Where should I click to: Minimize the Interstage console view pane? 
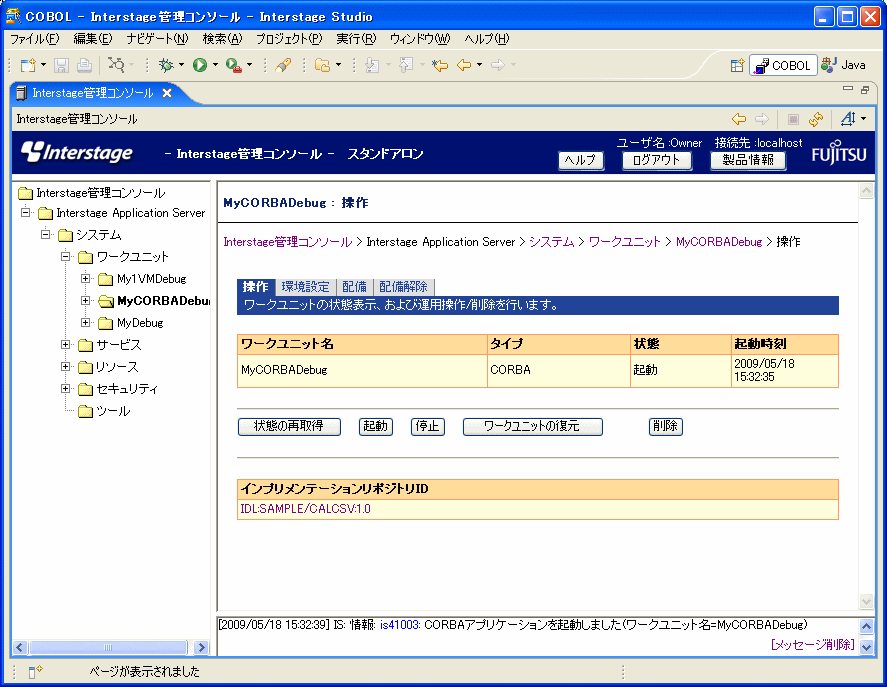(847, 88)
